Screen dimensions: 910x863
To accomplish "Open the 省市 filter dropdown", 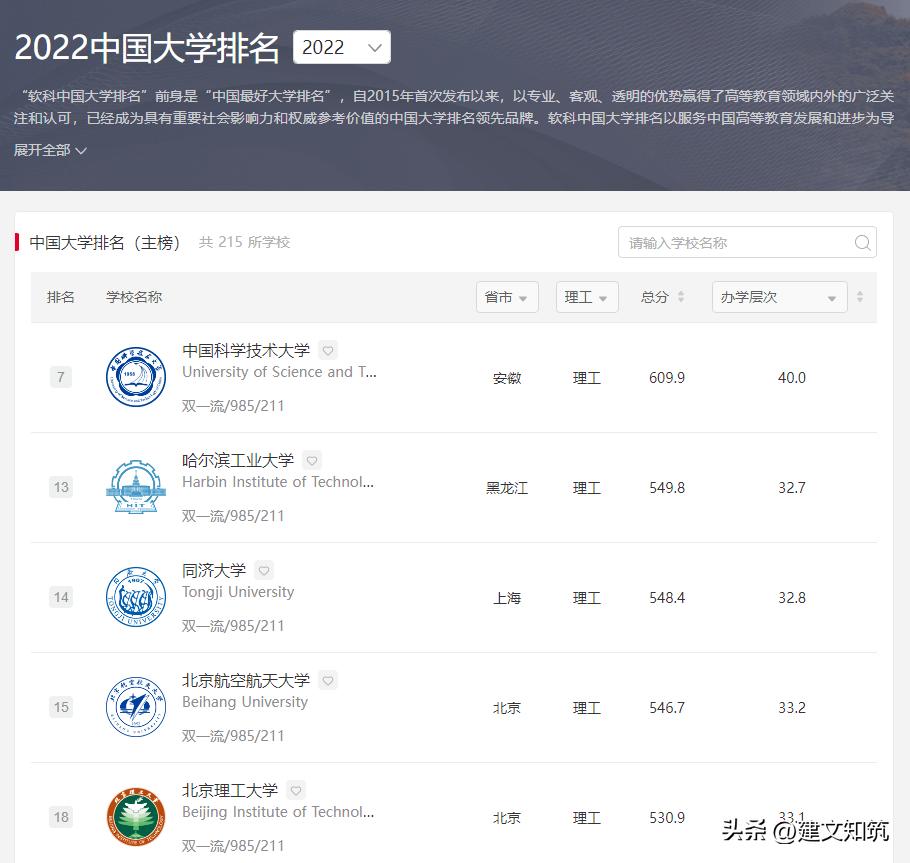I will coord(507,297).
